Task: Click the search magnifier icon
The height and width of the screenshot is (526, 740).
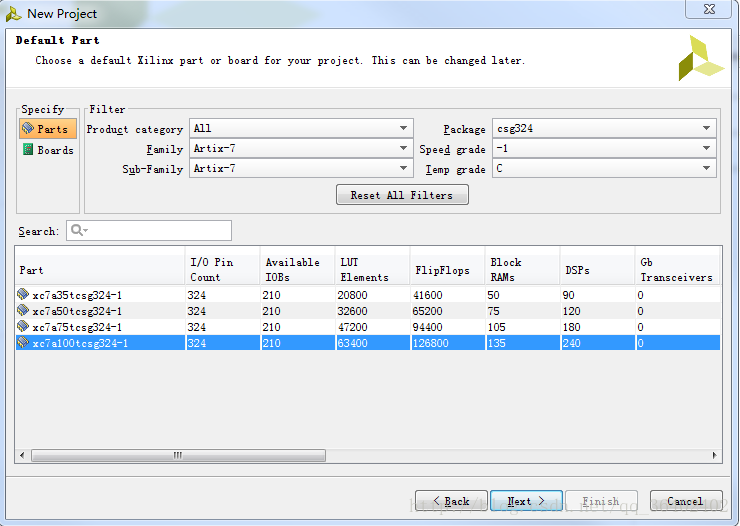Action: [x=76, y=230]
